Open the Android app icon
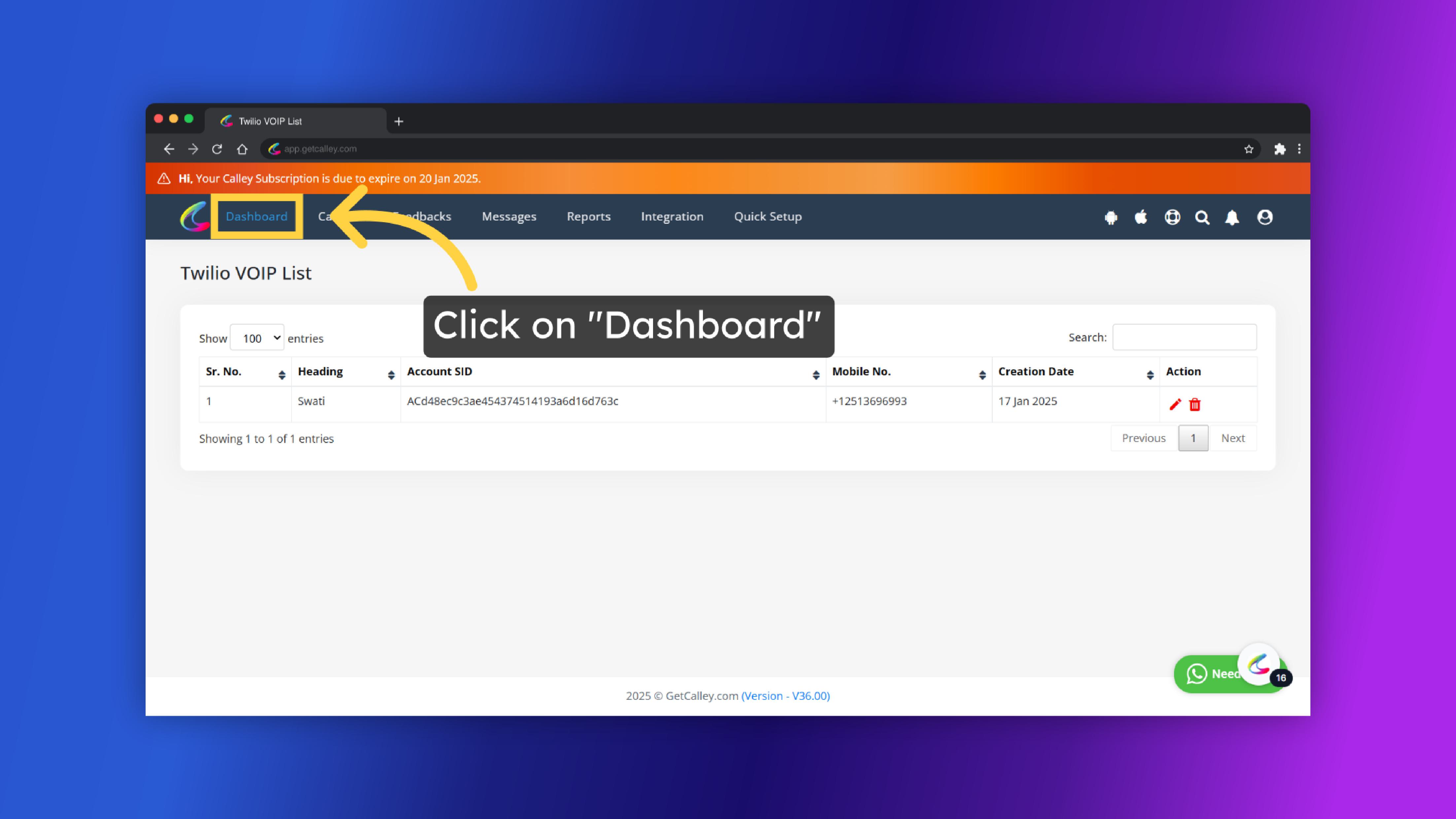Screen dimensions: 1456x819 1111,217
